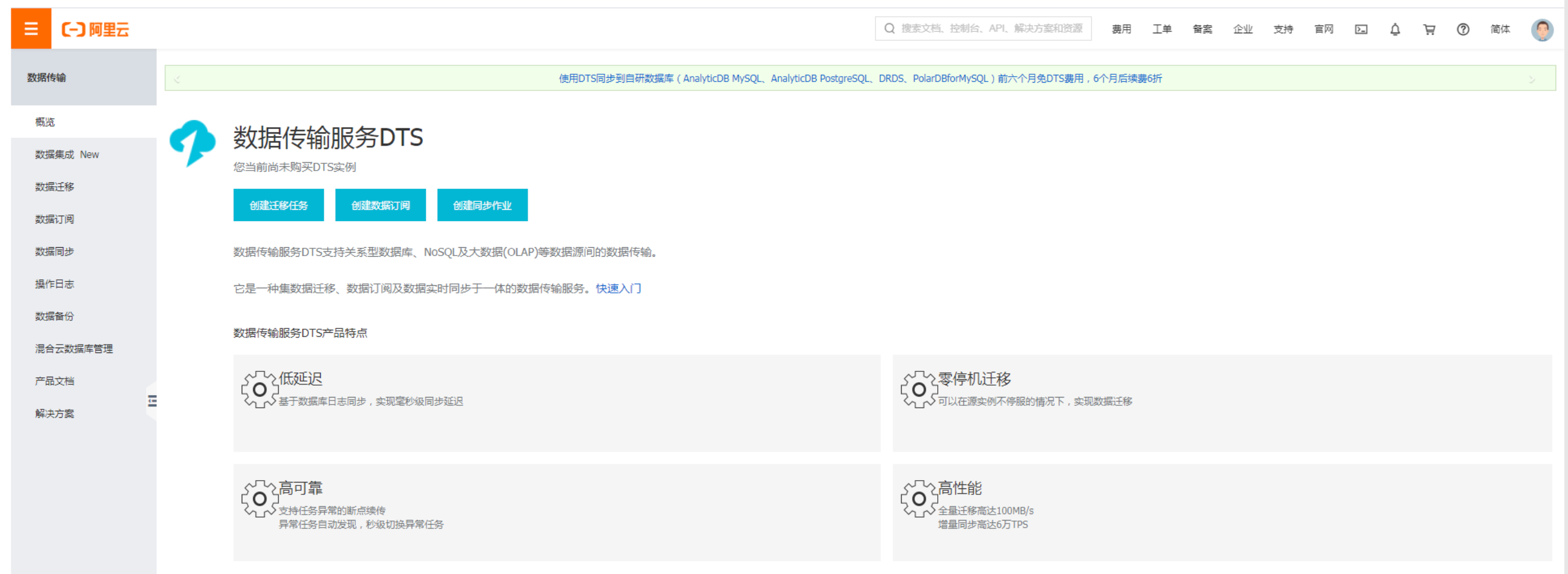1568x574 pixels.
Task: Click the 创建迁移任务 button
Action: tap(279, 205)
